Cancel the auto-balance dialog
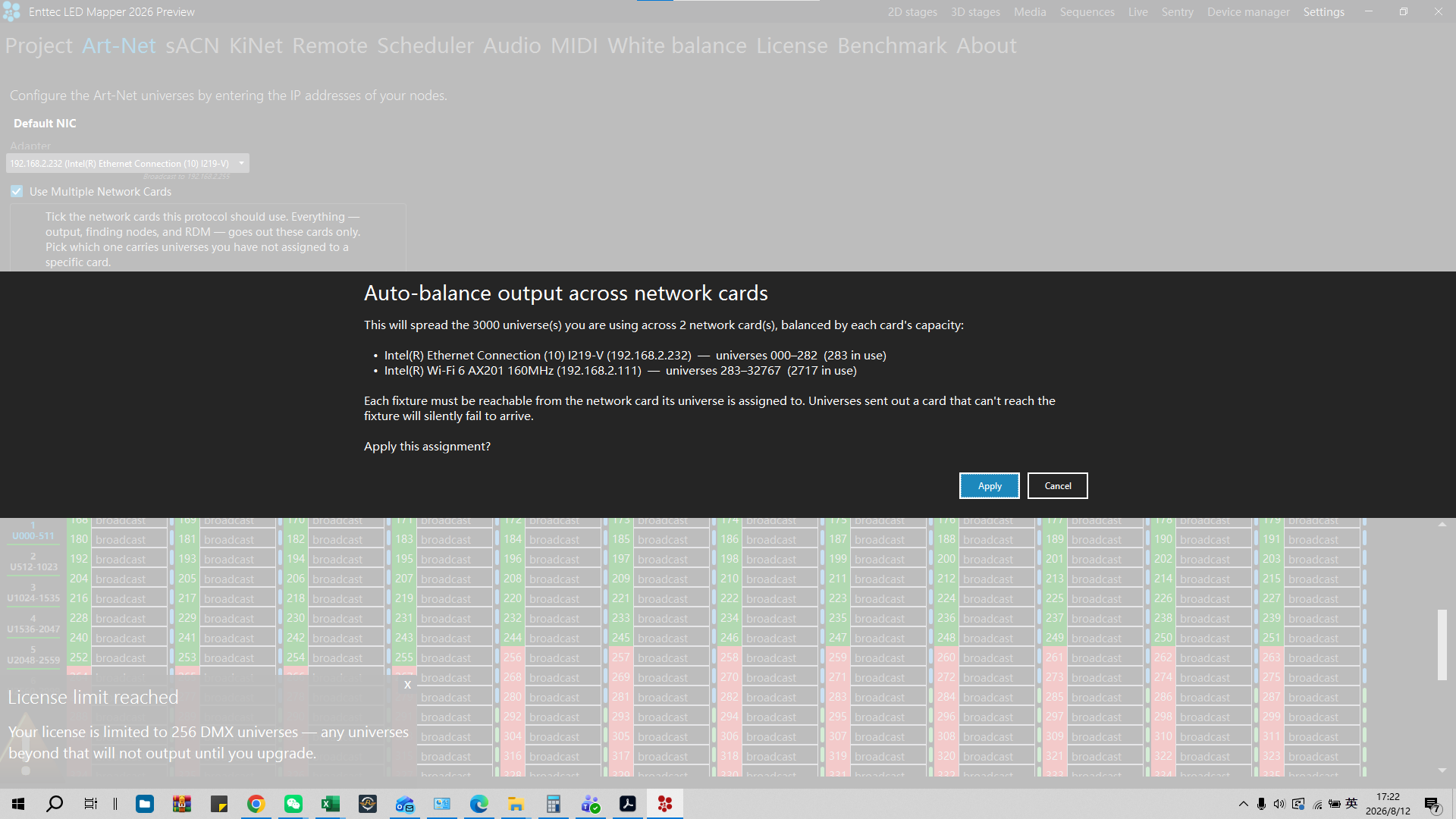This screenshot has width=1456, height=819. pos(1058,486)
